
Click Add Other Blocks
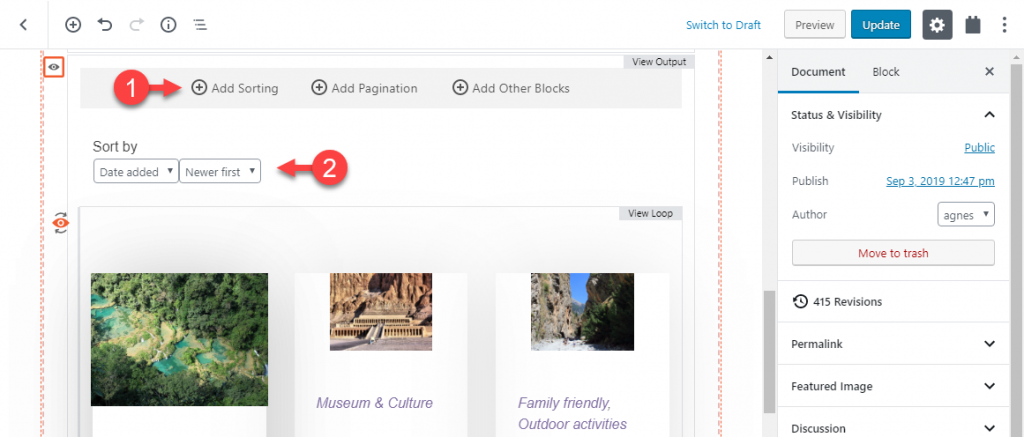pyautogui.click(x=511, y=88)
